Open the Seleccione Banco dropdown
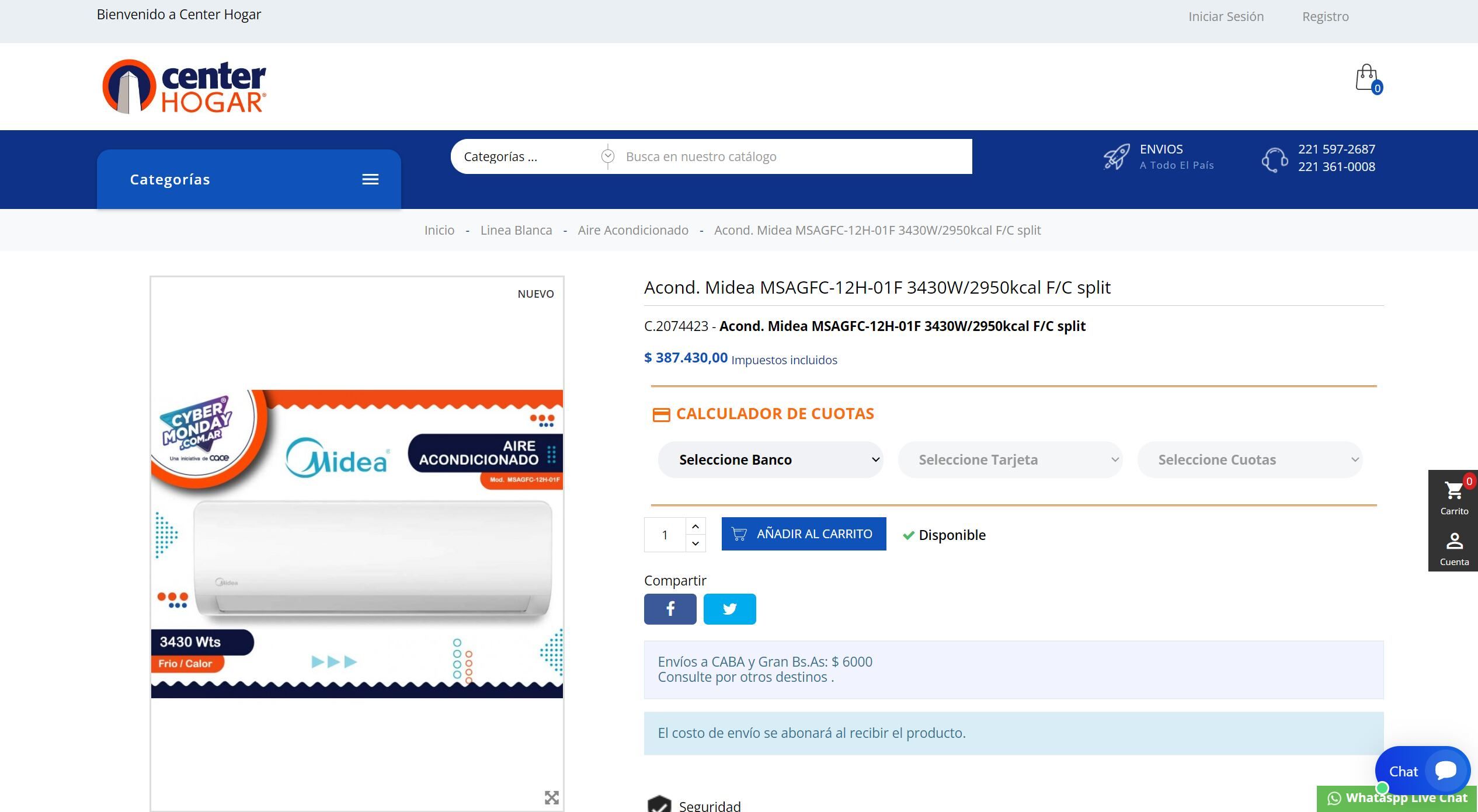This screenshot has width=1478, height=812. click(770, 459)
